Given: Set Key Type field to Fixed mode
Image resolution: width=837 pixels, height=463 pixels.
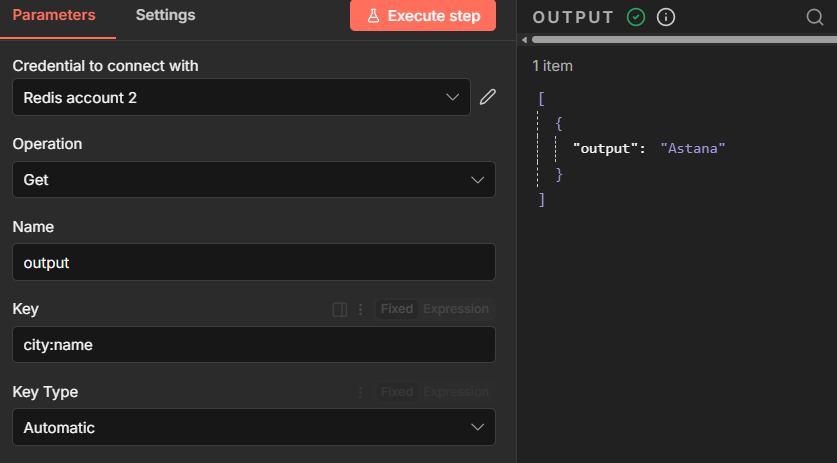Looking at the screenshot, I should [x=397, y=391].
